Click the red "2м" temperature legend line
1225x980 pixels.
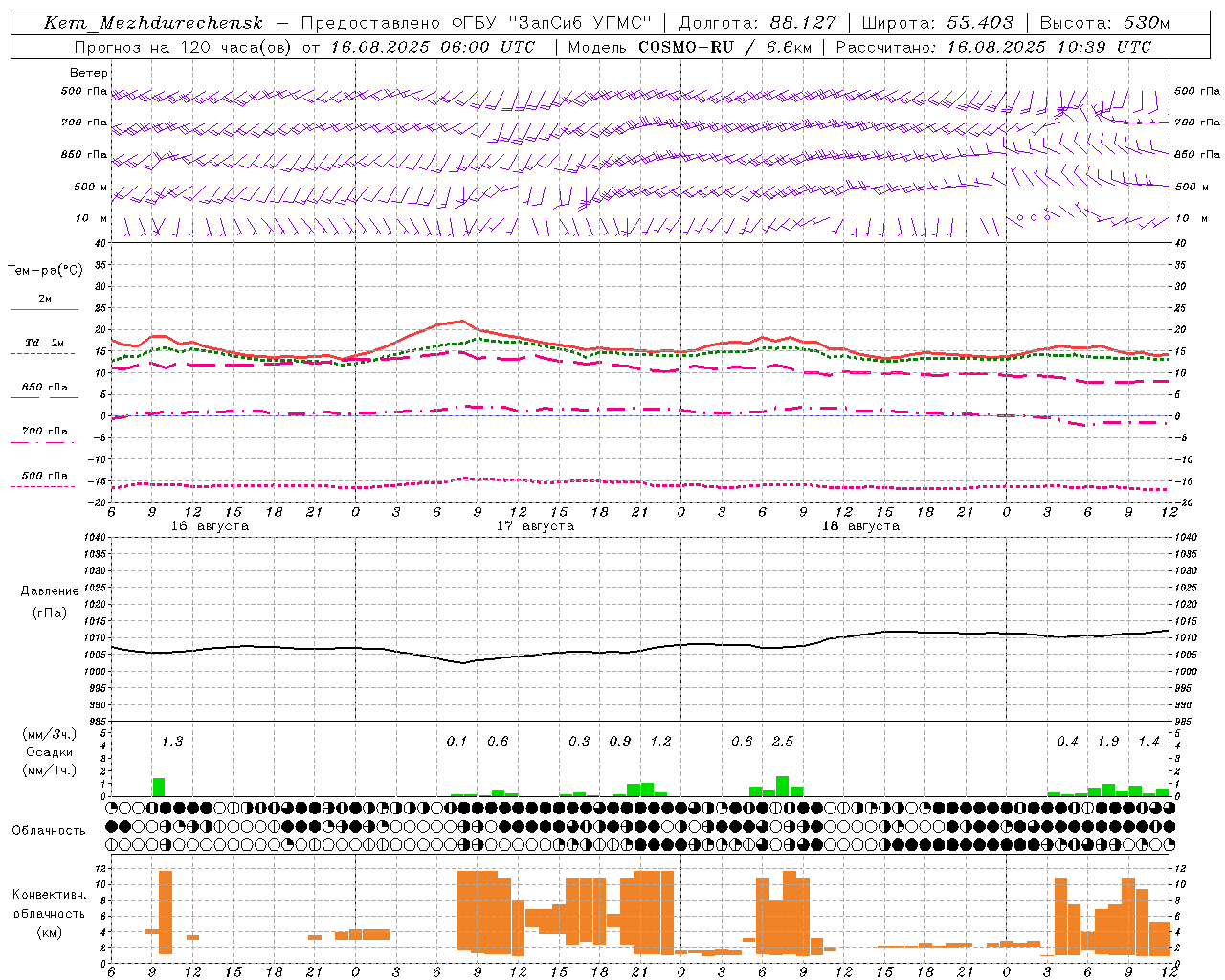44,309
